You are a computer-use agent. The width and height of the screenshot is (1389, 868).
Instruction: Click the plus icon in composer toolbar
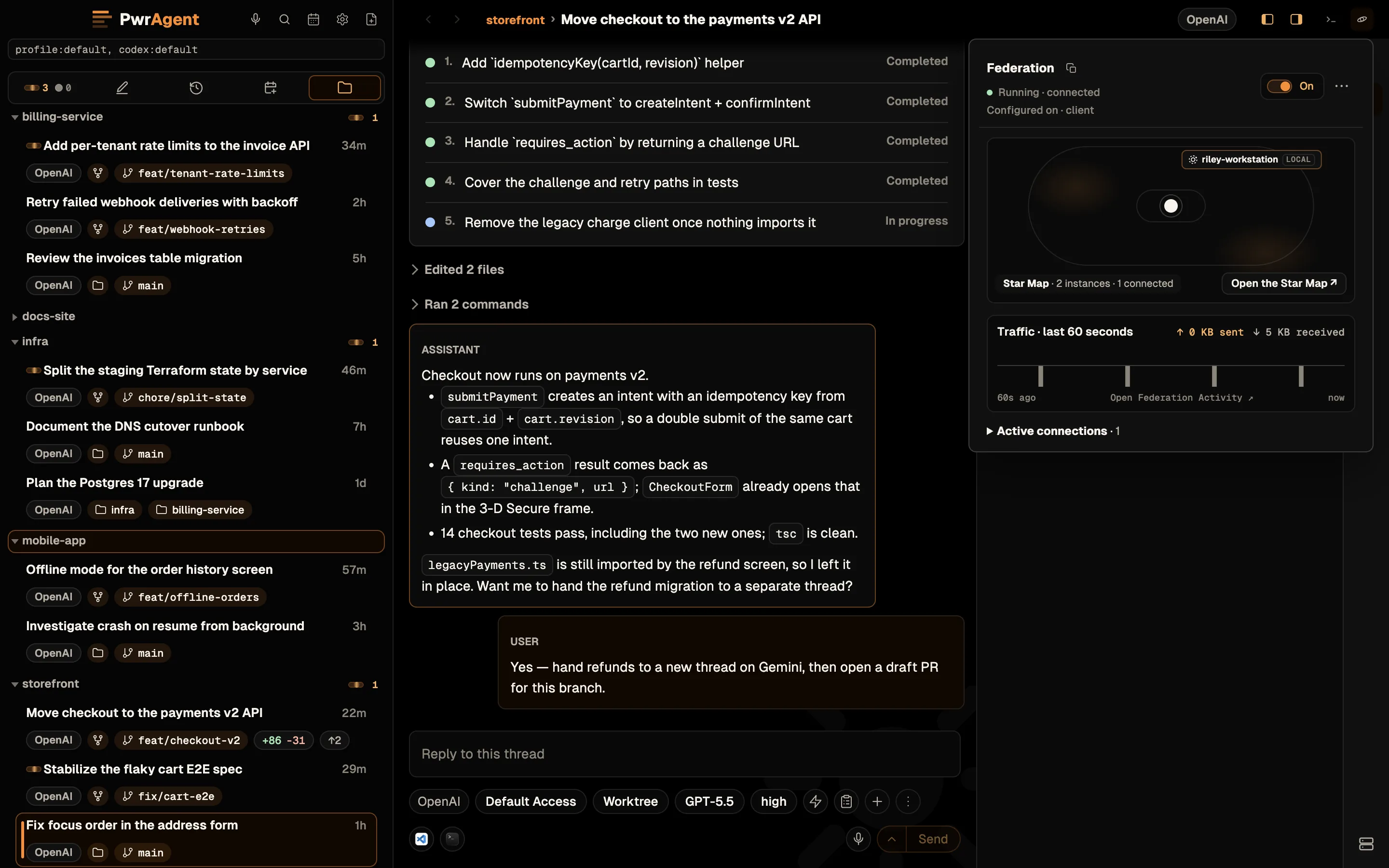877,801
